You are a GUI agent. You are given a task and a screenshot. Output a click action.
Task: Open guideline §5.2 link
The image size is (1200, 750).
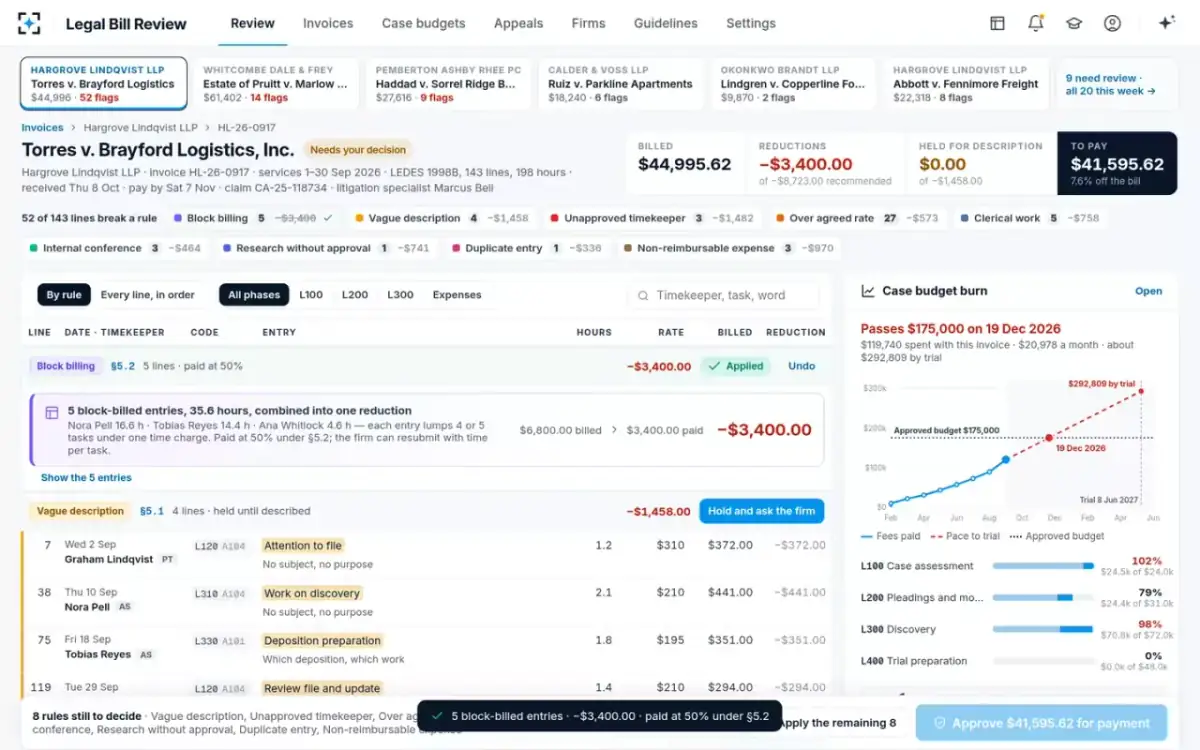pyautogui.click(x=124, y=366)
